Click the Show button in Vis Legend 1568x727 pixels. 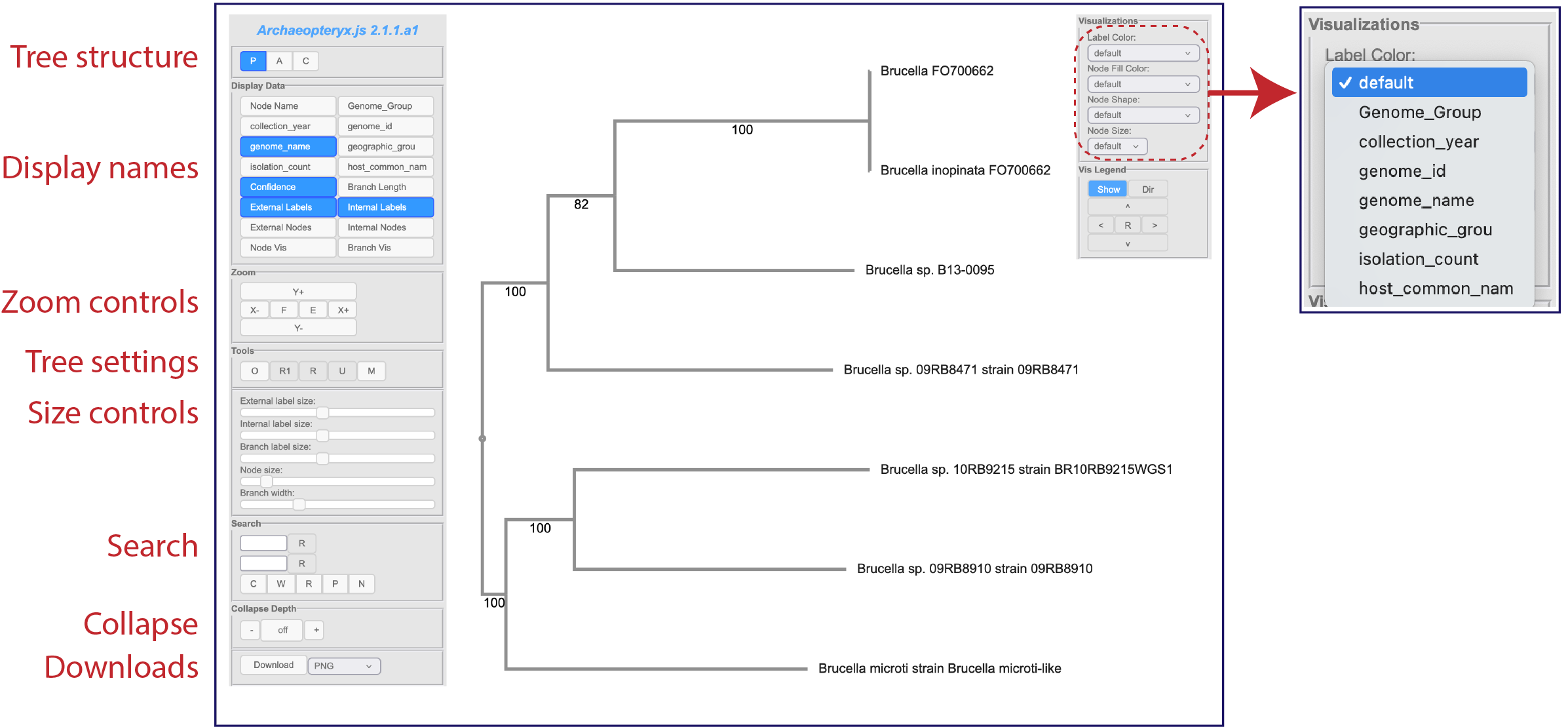tap(1108, 189)
